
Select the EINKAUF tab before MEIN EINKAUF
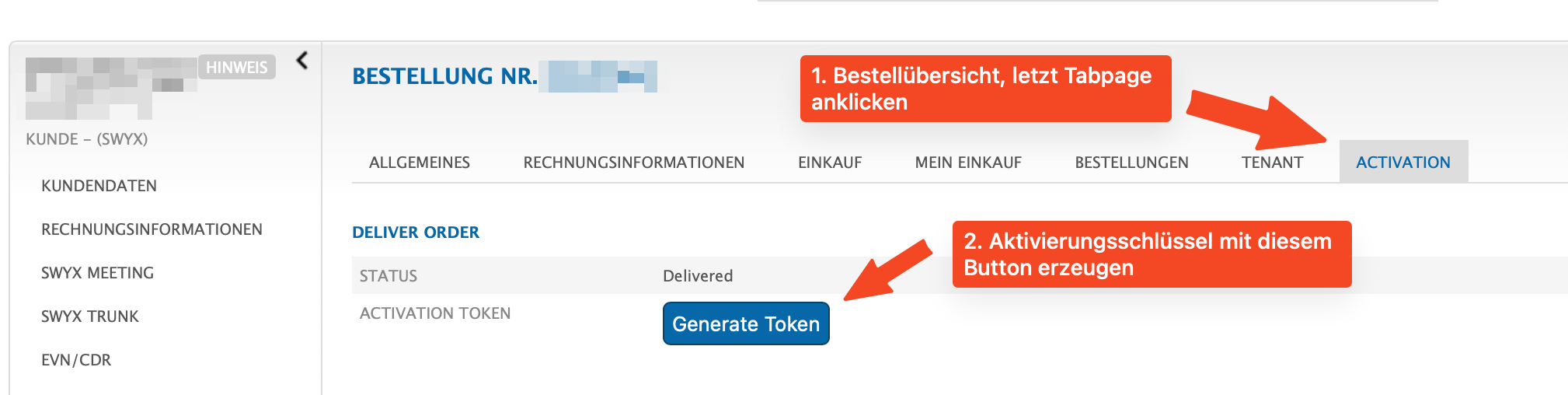[x=830, y=163]
